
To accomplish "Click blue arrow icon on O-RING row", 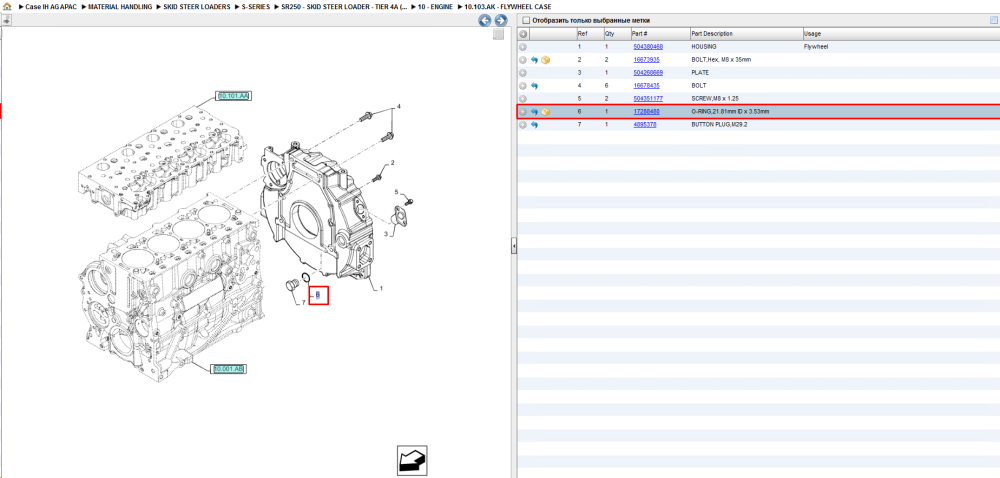I will coord(534,112).
